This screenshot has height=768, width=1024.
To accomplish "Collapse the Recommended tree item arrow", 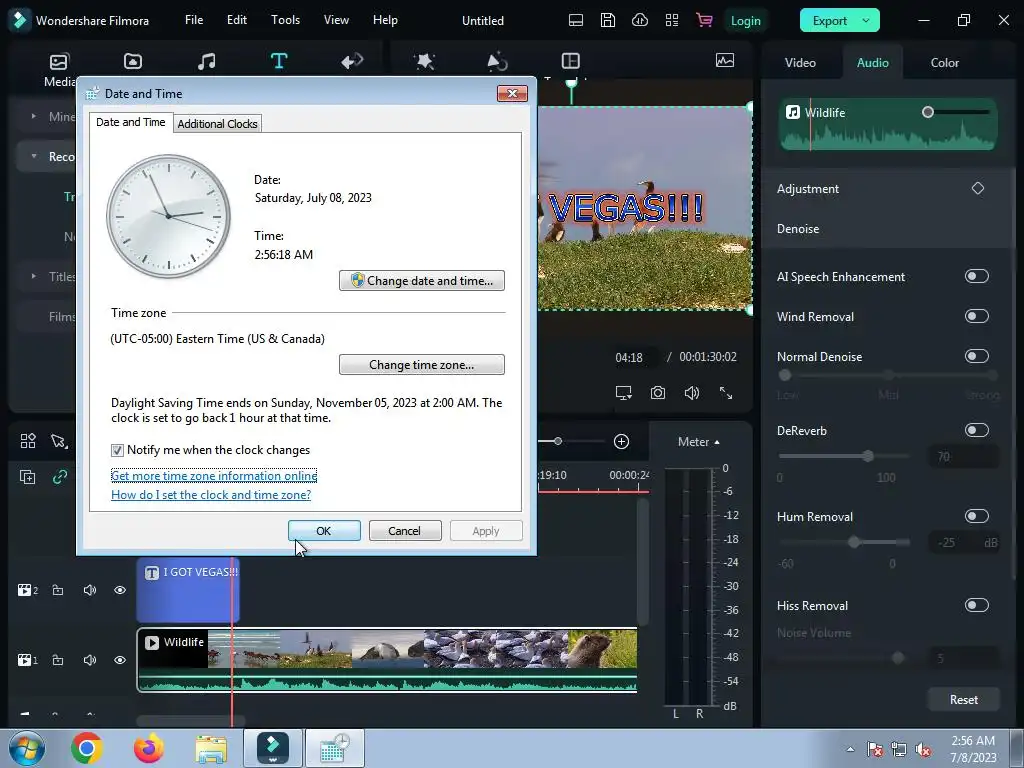I will point(33,156).
